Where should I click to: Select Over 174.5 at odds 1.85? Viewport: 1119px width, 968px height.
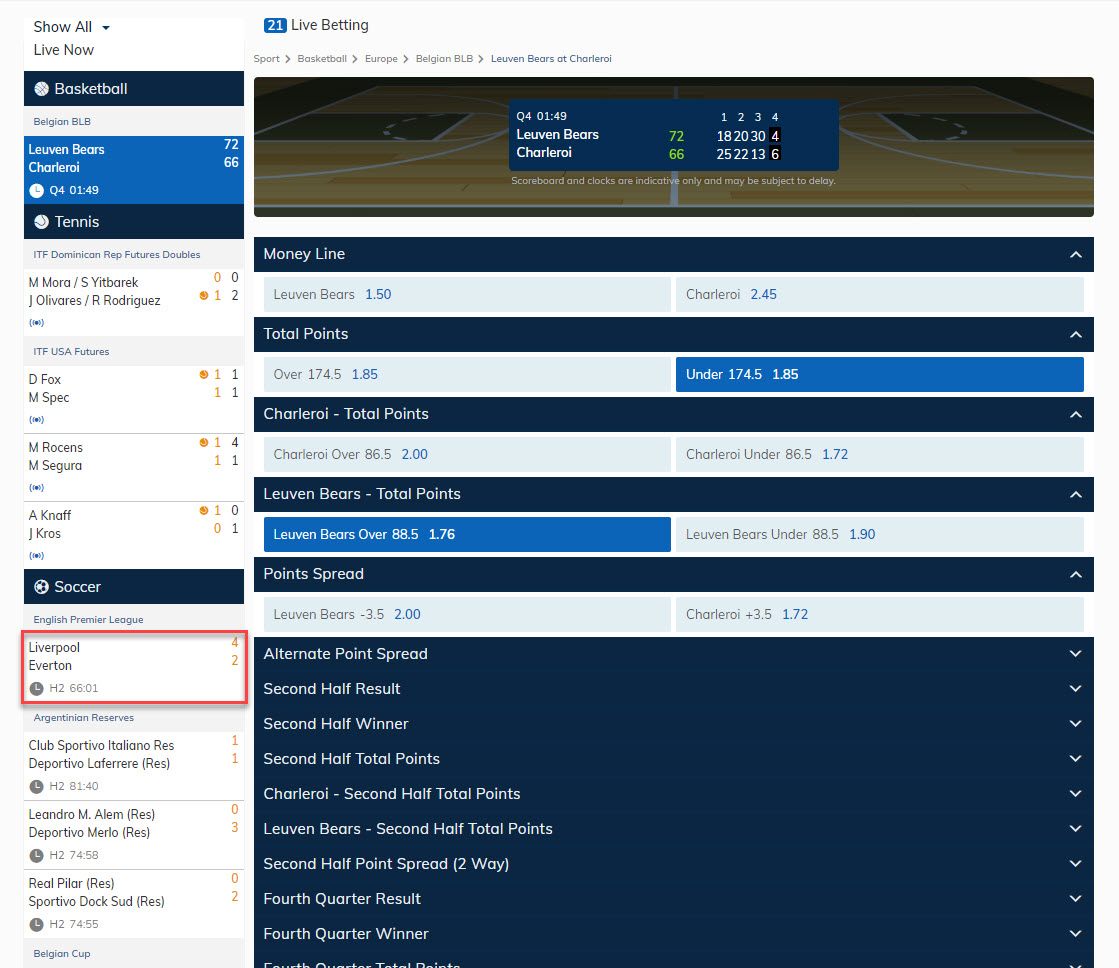(x=466, y=374)
